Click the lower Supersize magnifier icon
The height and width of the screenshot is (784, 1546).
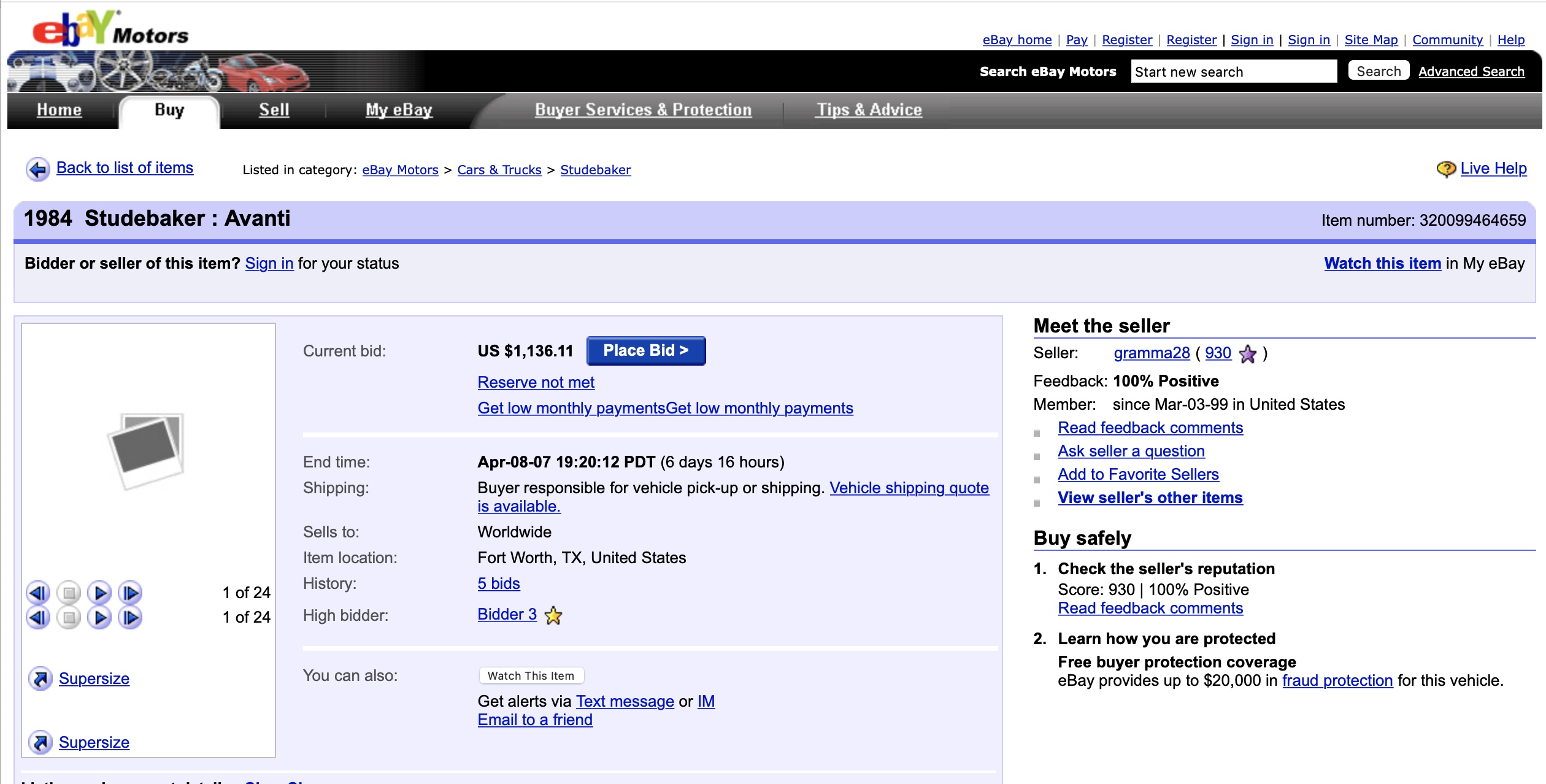[40, 742]
